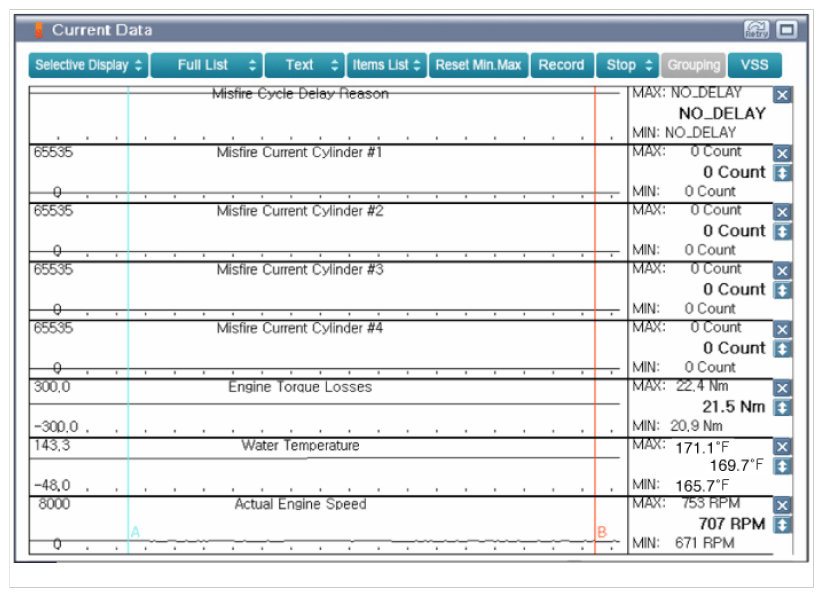Image resolution: width=823 pixels, height=597 pixels.
Task: Select the red cursor B marker line
Action: tap(595, 300)
